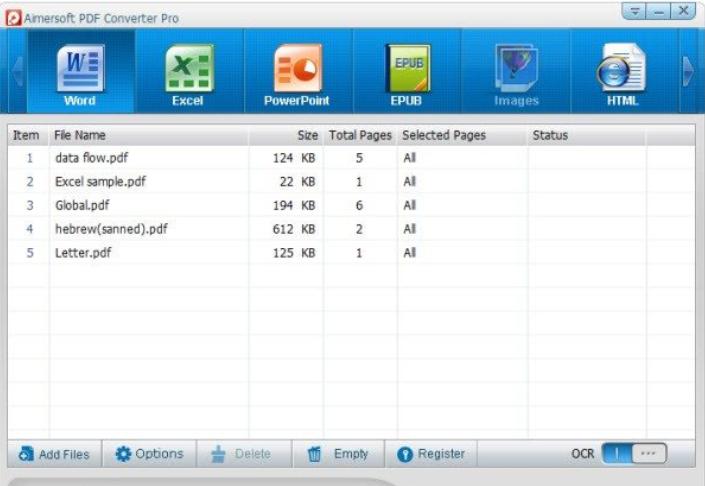Click the Total Pages column header
705x486 pixels.
click(360, 135)
